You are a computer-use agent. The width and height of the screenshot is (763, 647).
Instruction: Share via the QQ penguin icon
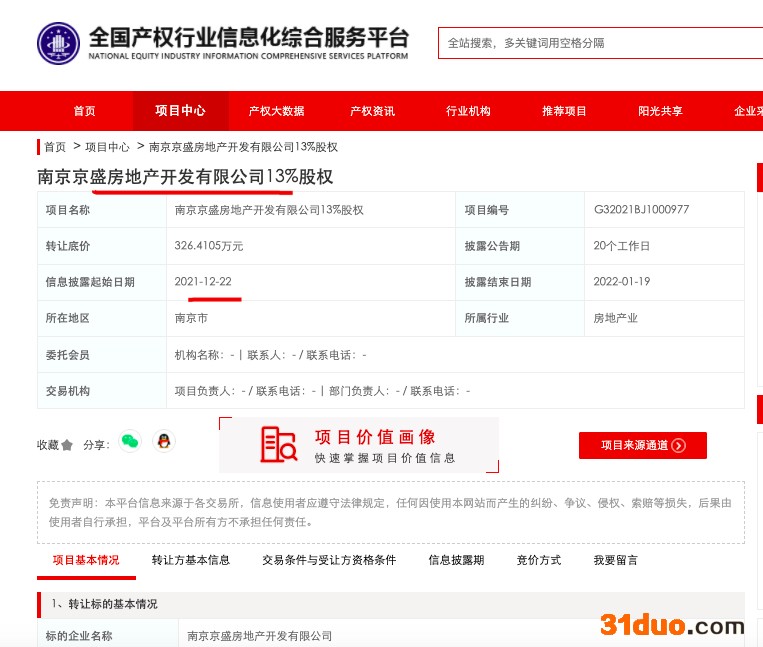pyautogui.click(x=164, y=441)
